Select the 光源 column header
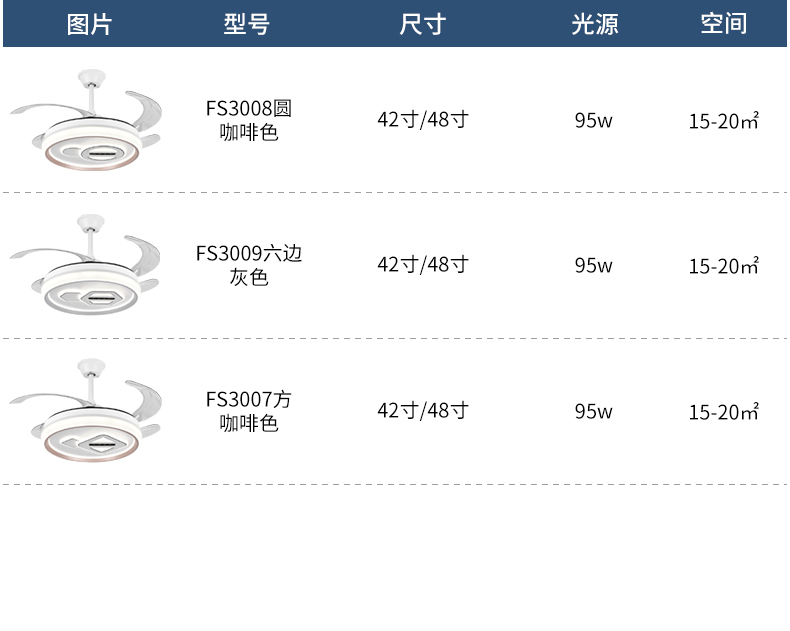The image size is (790, 631). pyautogui.click(x=595, y=24)
